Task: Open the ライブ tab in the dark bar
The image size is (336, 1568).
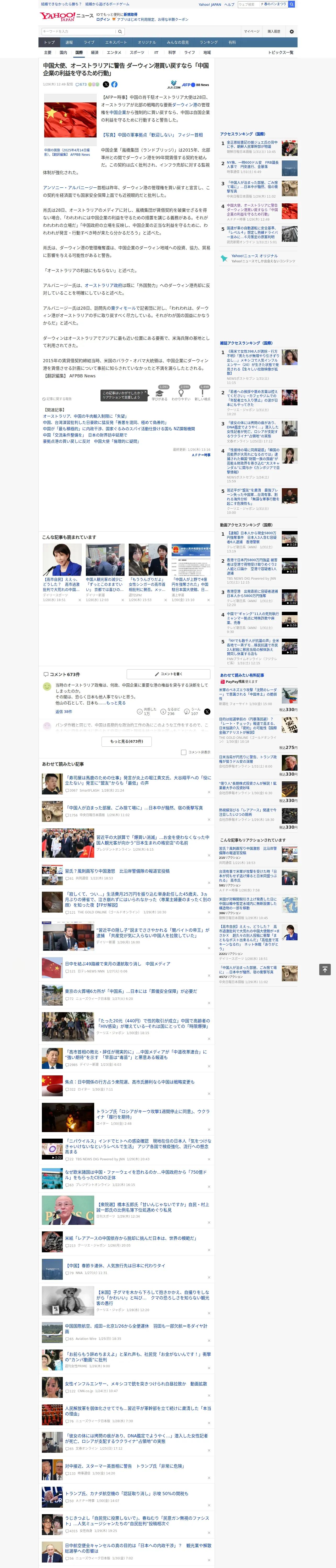Action: (89, 43)
